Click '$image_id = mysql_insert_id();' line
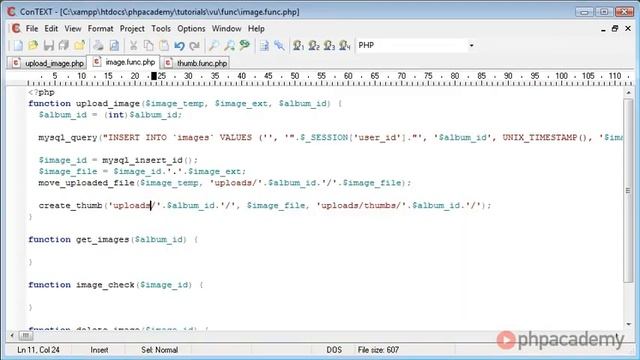The height and width of the screenshot is (360, 640). 118,160
